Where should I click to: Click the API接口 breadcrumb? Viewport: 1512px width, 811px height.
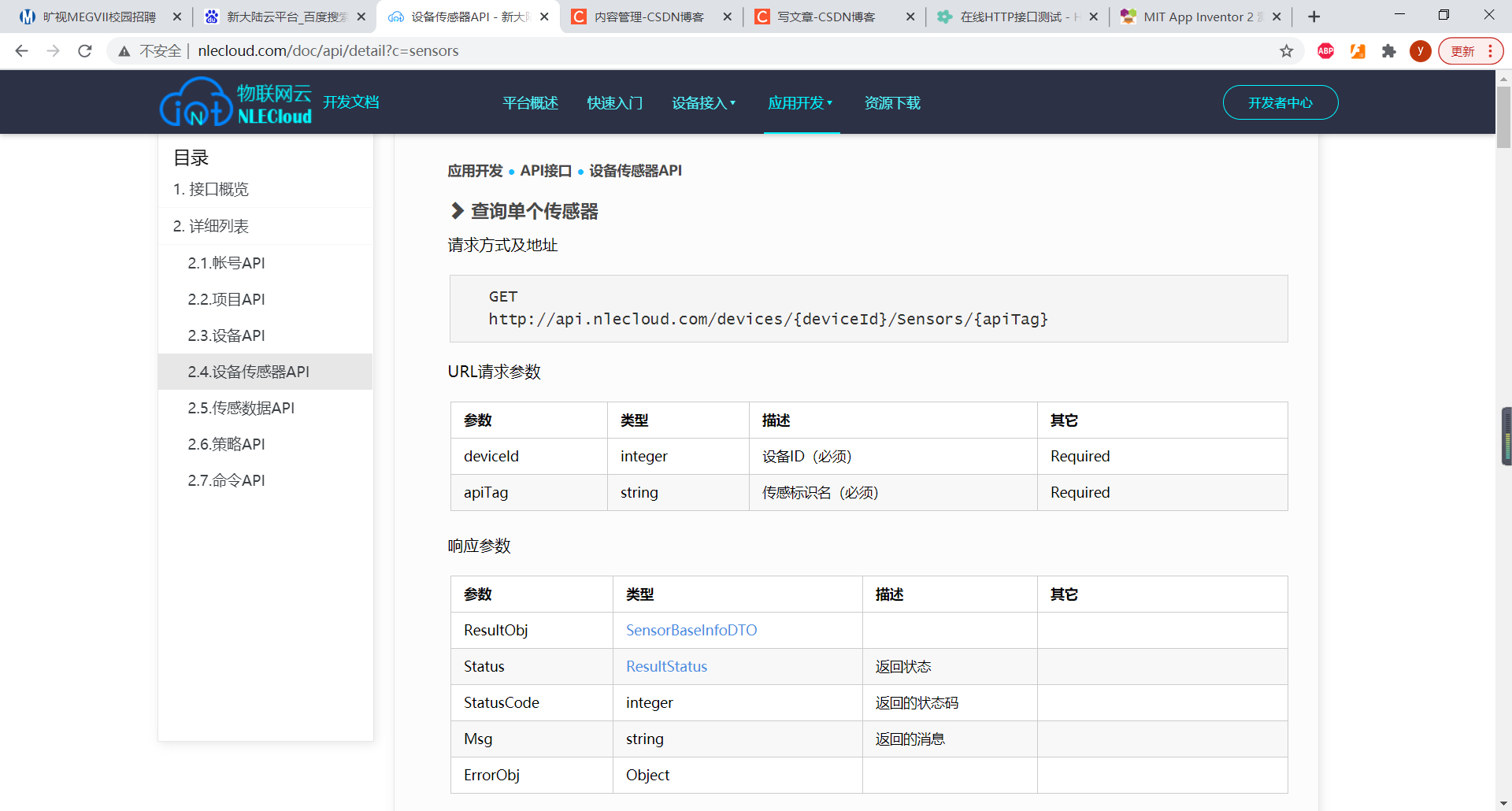pyautogui.click(x=546, y=171)
